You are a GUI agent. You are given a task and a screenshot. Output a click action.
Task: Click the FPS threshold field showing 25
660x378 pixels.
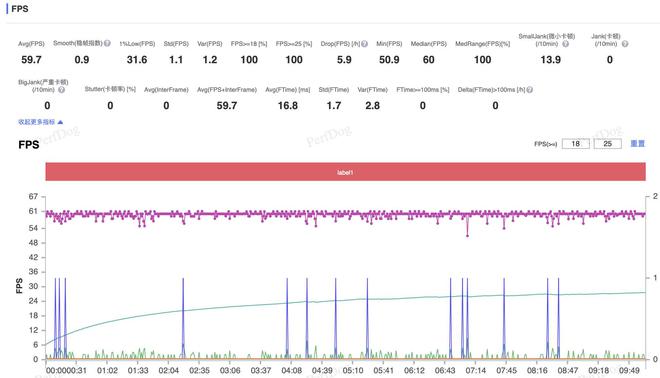607,144
